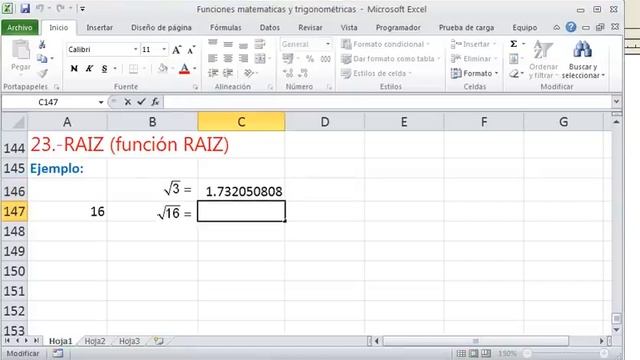Viewport: 640px width, 360px height.
Task: Click the fill color paint bucket
Action: pos(163,69)
